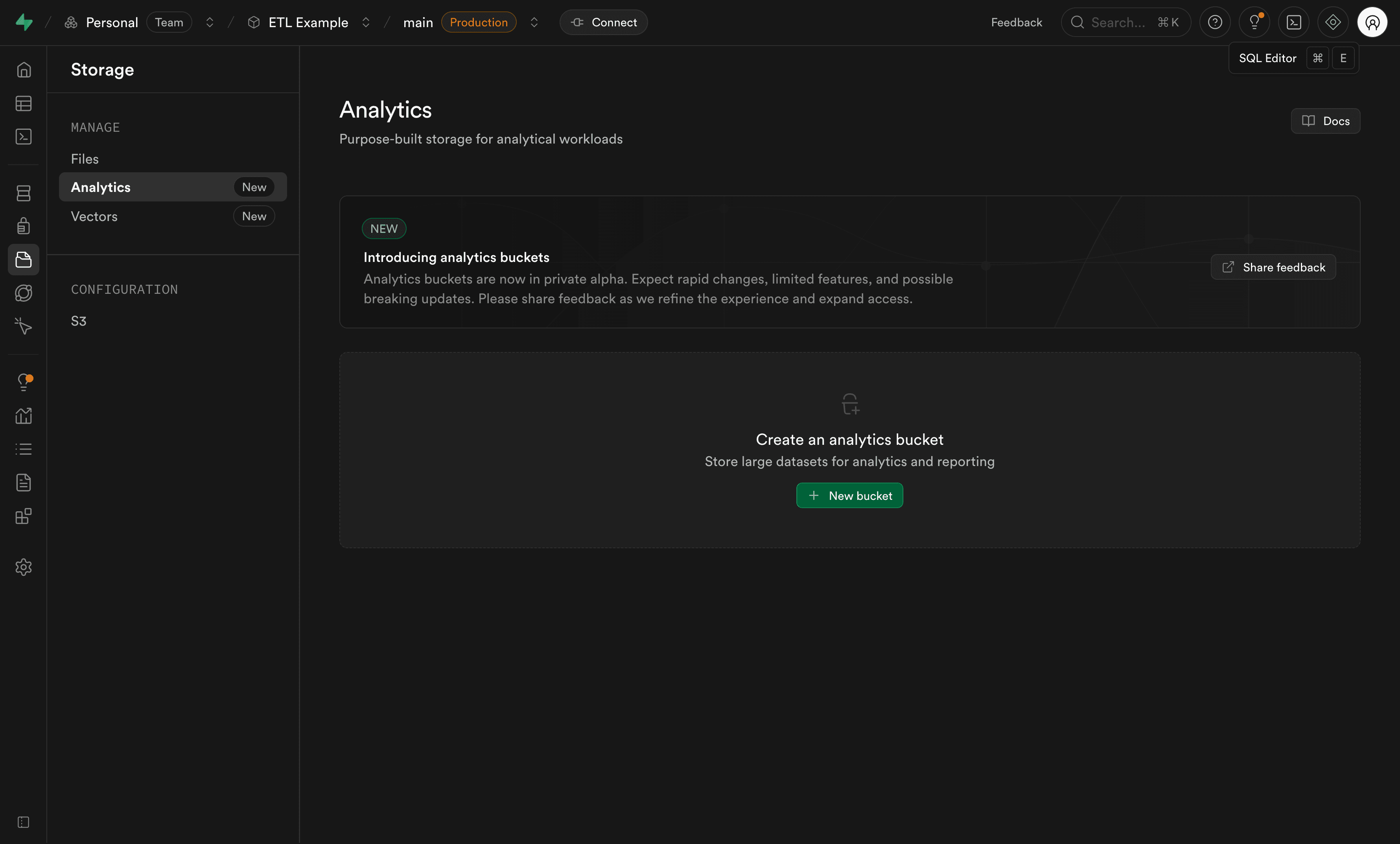The width and height of the screenshot is (1400, 844).
Task: Select the Edge Functions icon
Action: pyautogui.click(x=23, y=293)
